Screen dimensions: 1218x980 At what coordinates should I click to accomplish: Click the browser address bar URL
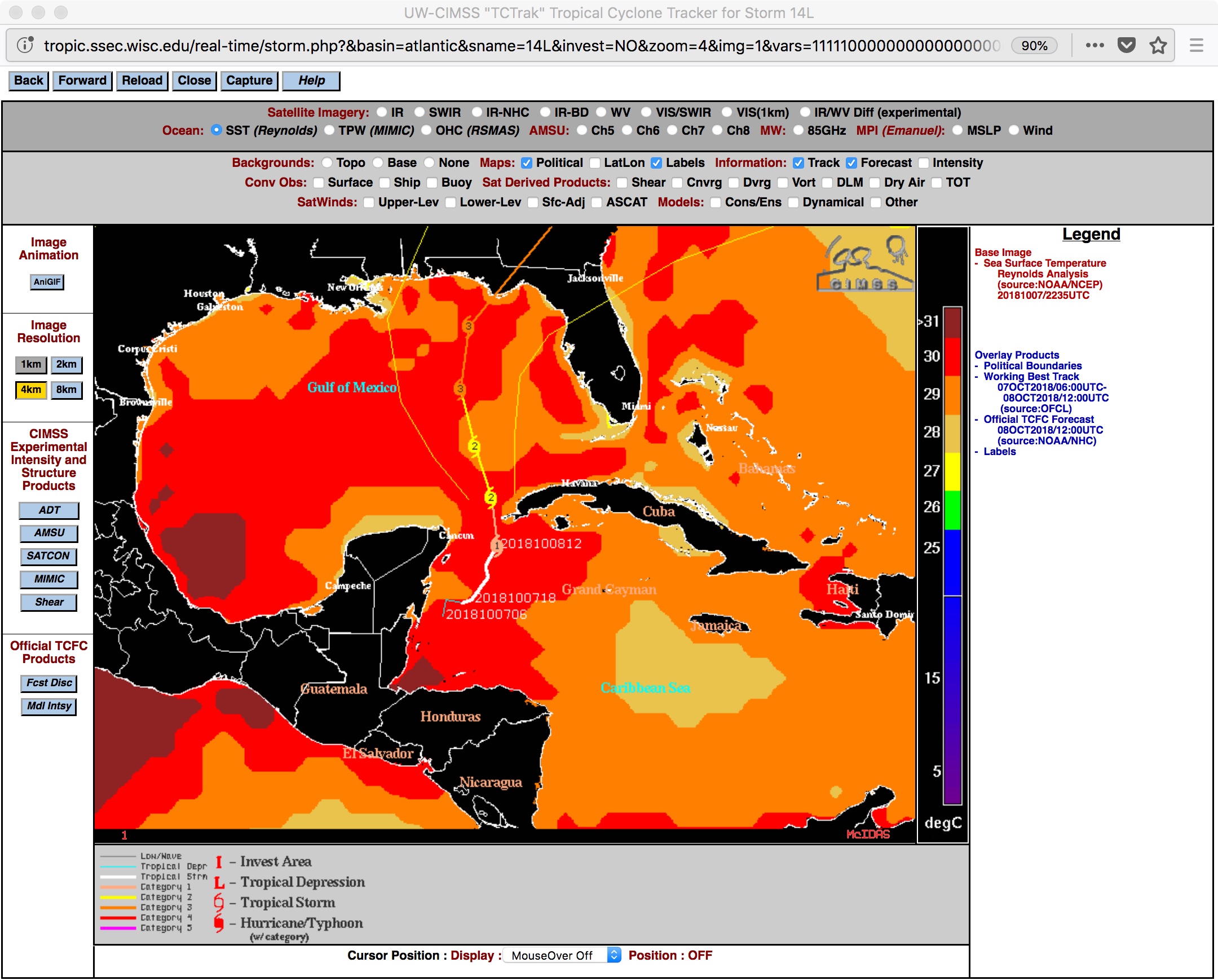click(522, 46)
